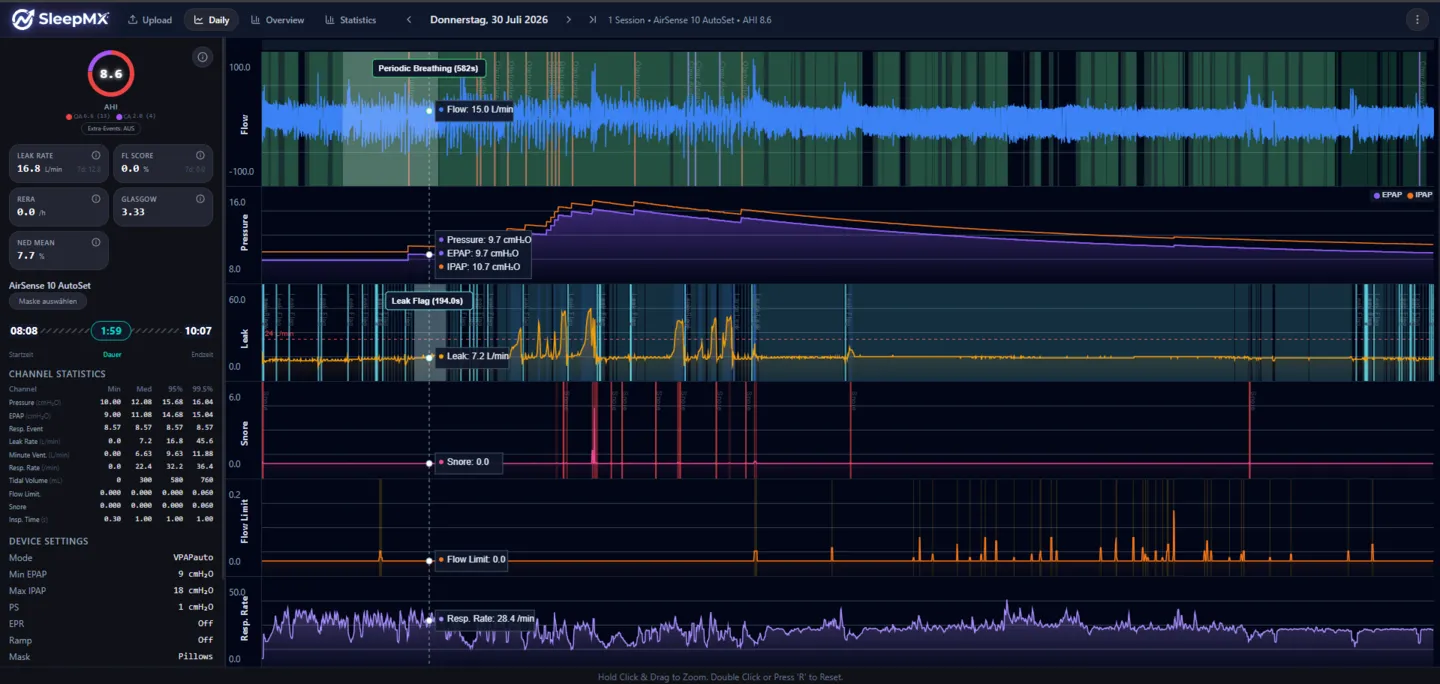1440x684 pixels.
Task: Click the 'Maske auswählen' button
Action: (48, 301)
